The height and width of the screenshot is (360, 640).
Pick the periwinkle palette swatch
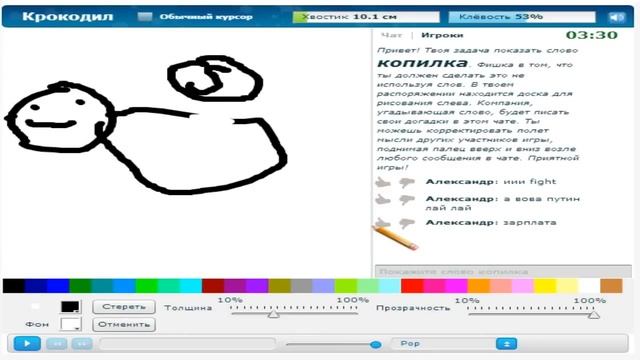pyautogui.click(x=323, y=286)
